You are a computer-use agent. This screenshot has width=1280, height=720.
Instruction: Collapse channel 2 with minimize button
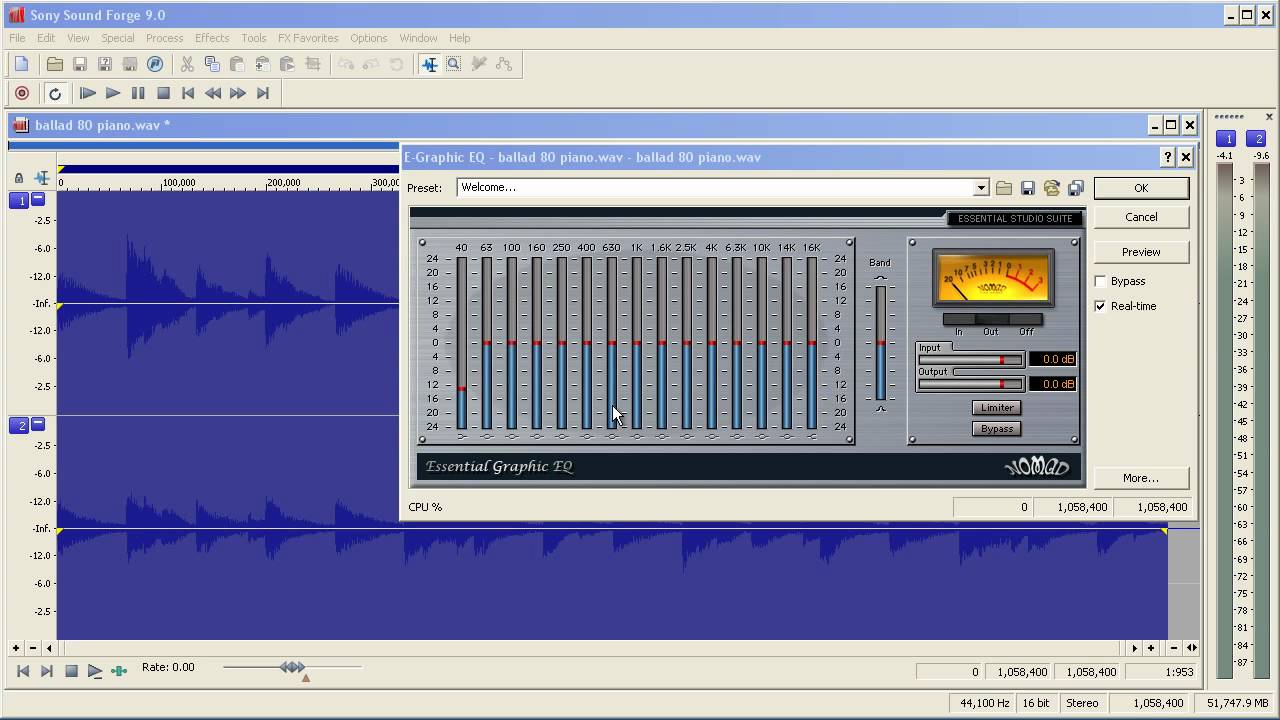[x=38, y=425]
